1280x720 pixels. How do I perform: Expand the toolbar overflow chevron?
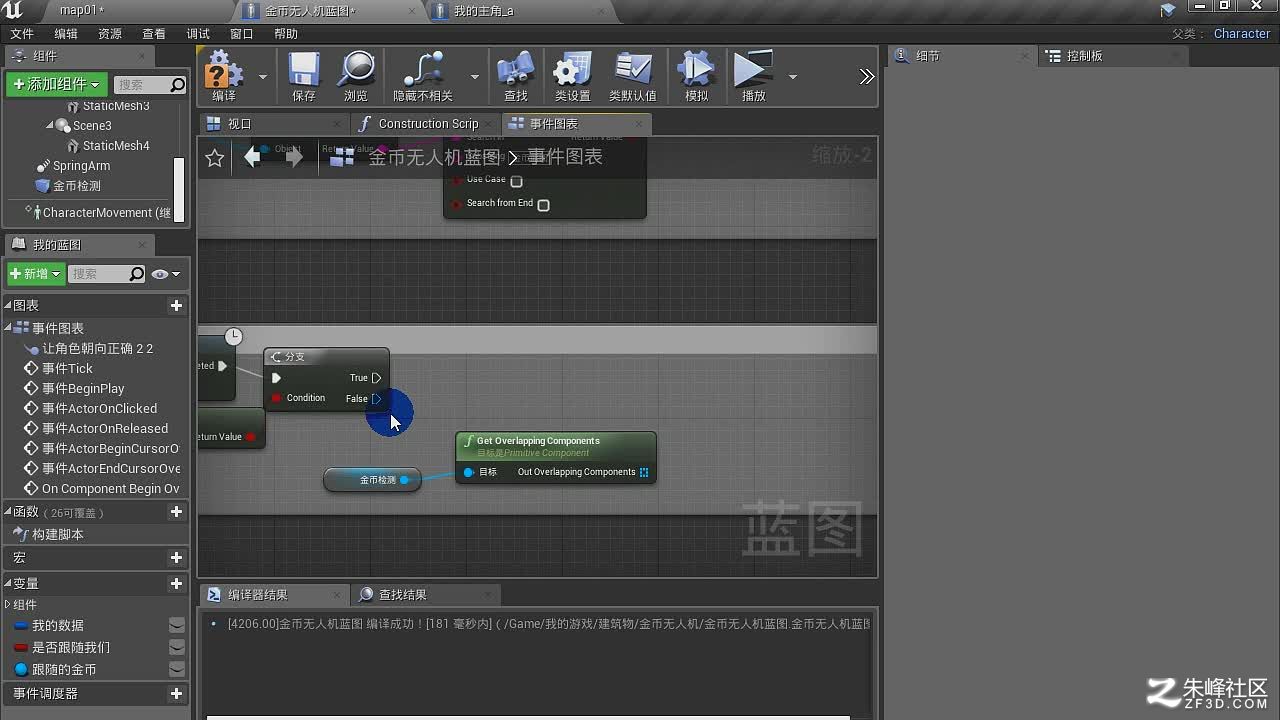point(866,77)
